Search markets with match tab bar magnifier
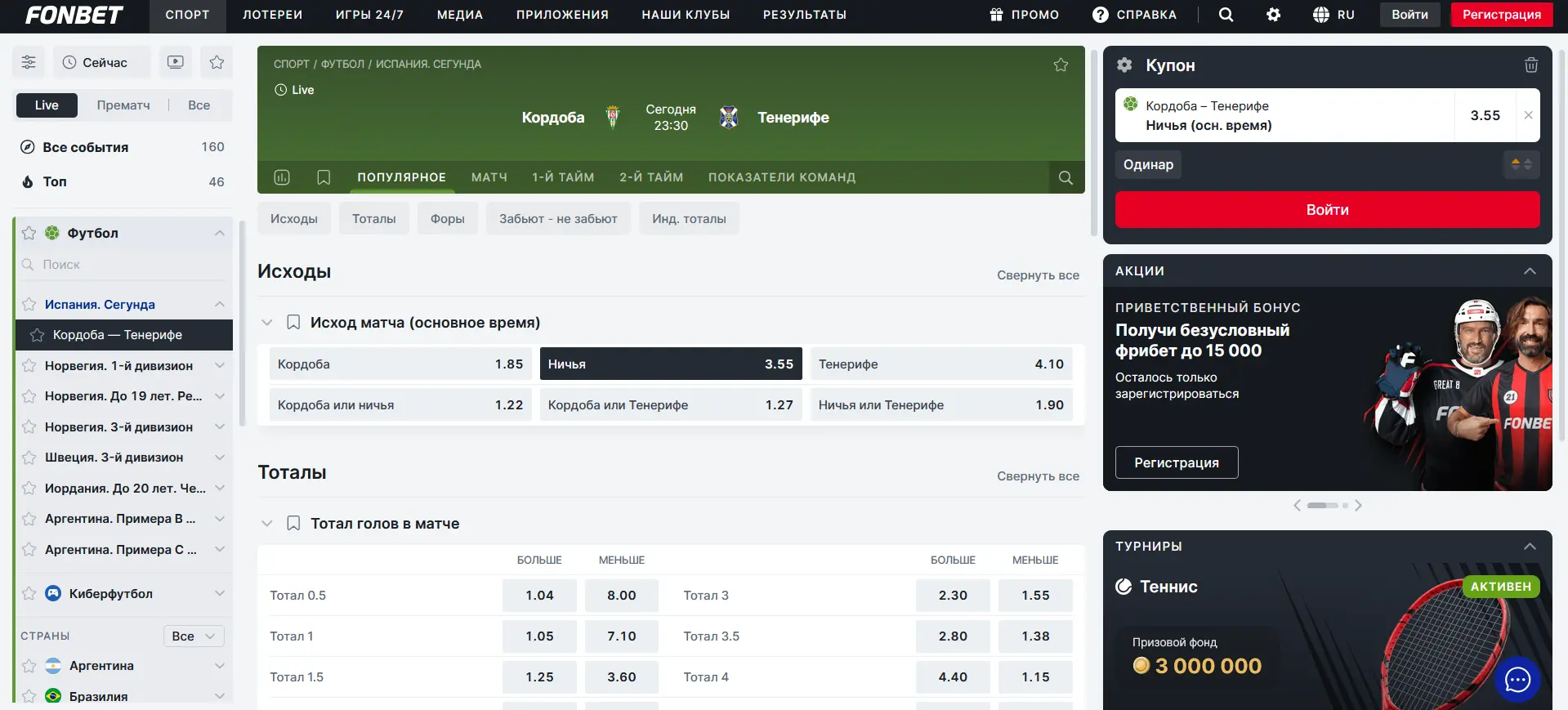 click(1065, 177)
